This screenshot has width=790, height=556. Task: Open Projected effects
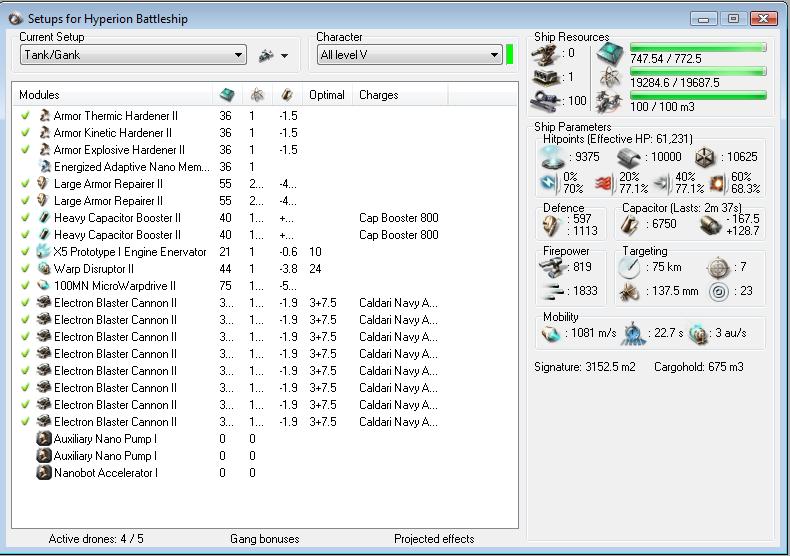(x=434, y=539)
